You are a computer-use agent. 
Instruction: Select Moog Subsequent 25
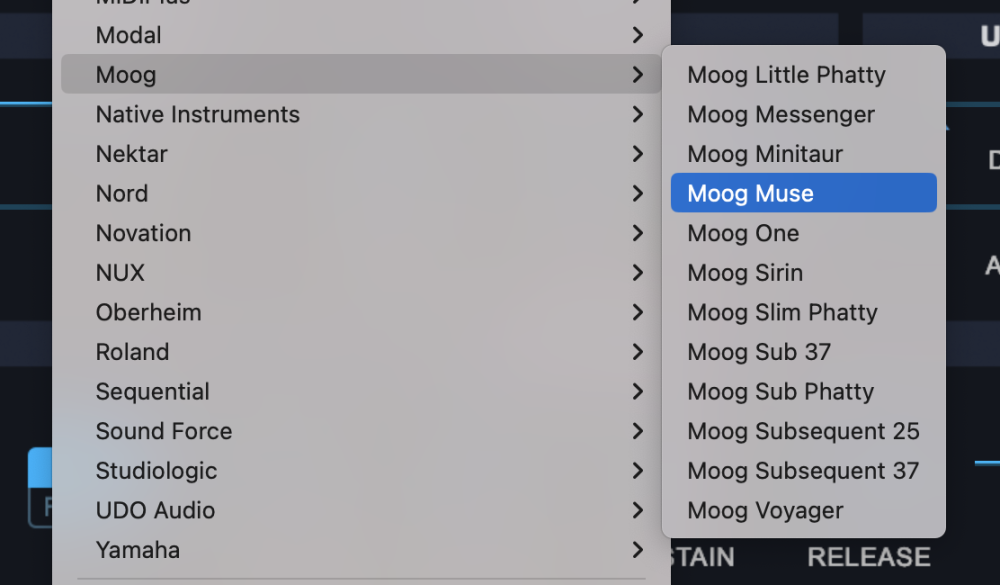pos(803,431)
